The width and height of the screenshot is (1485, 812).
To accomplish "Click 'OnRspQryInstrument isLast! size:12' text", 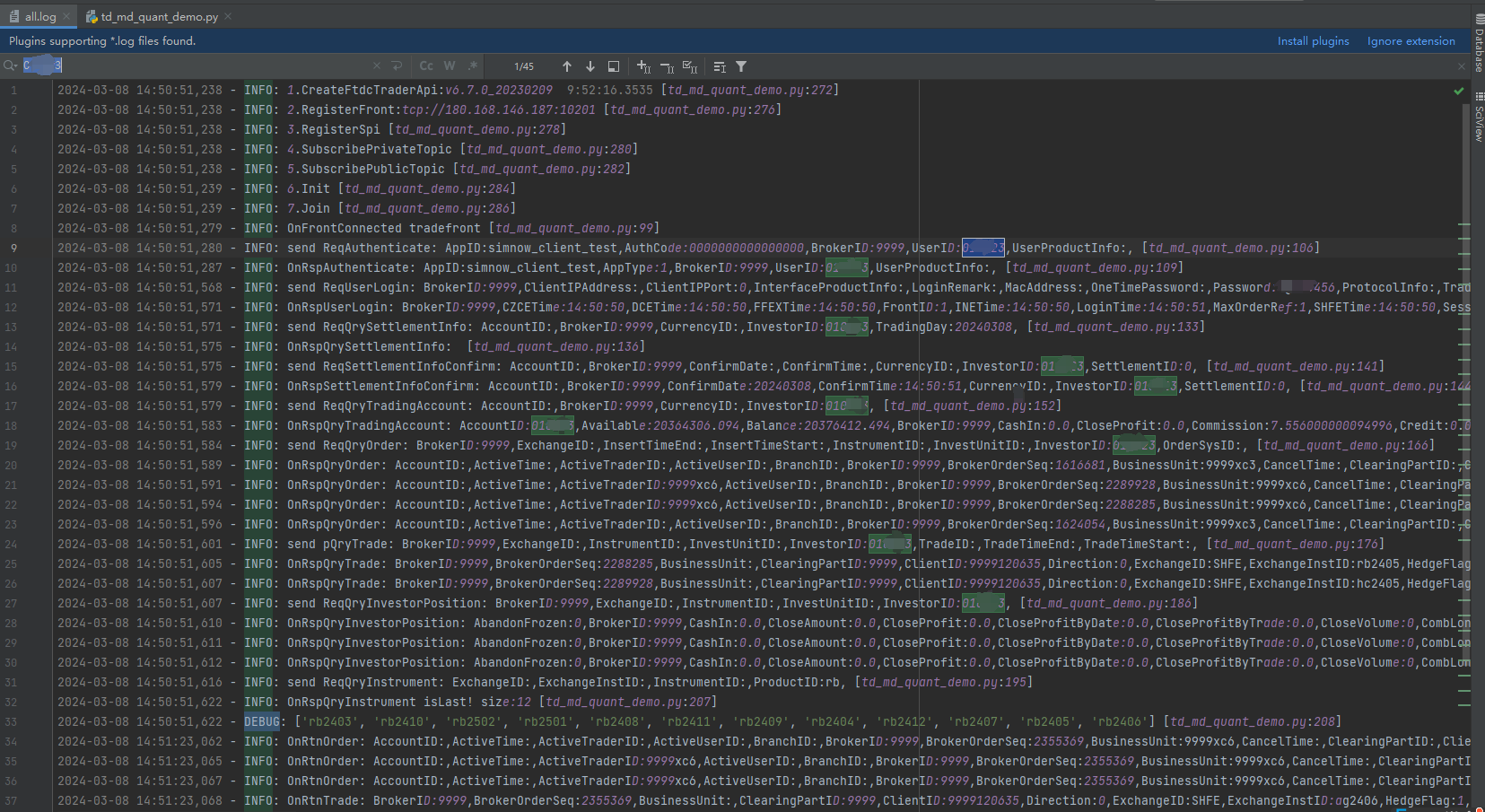I will 409,702.
